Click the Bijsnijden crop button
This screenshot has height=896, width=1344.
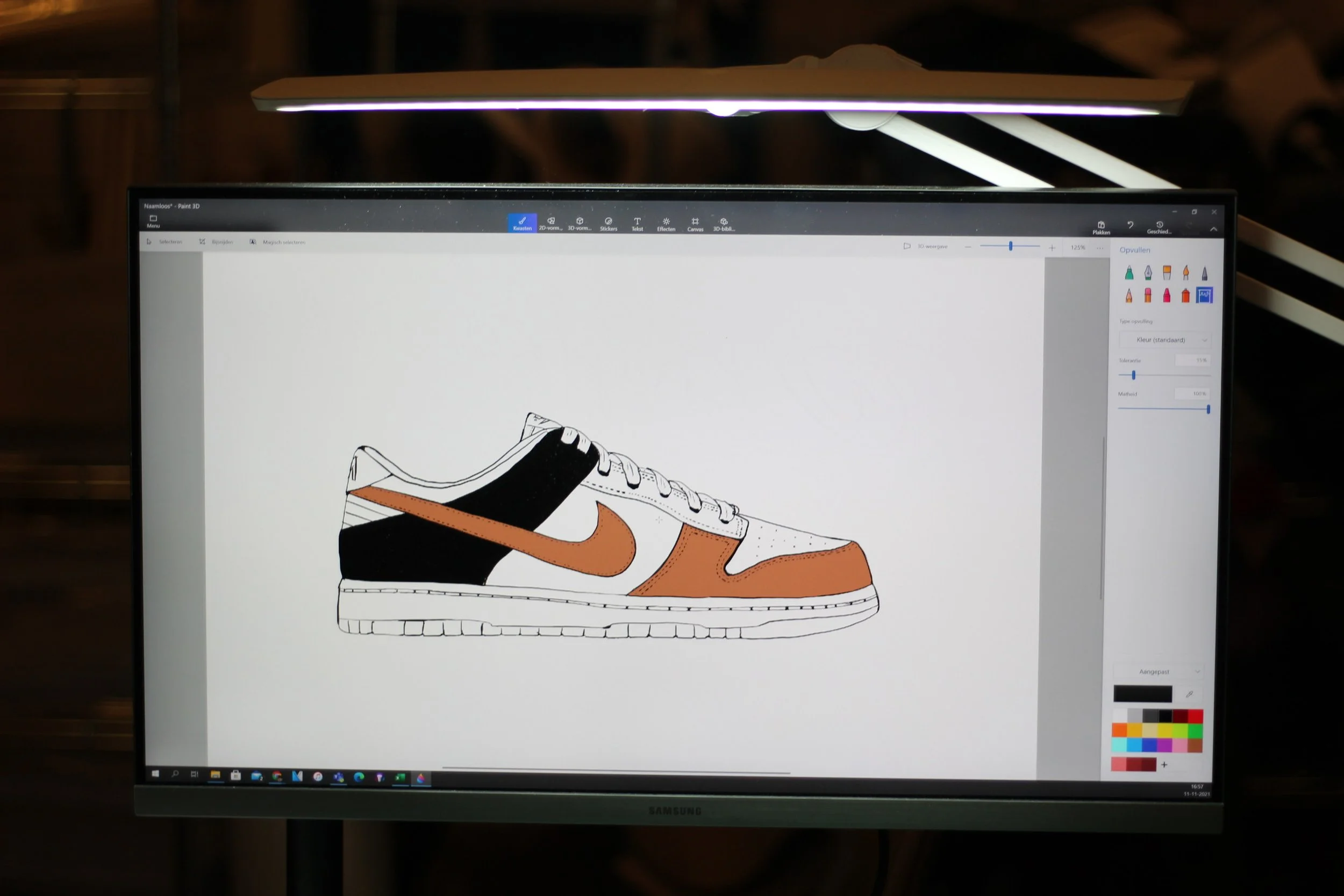(216, 242)
